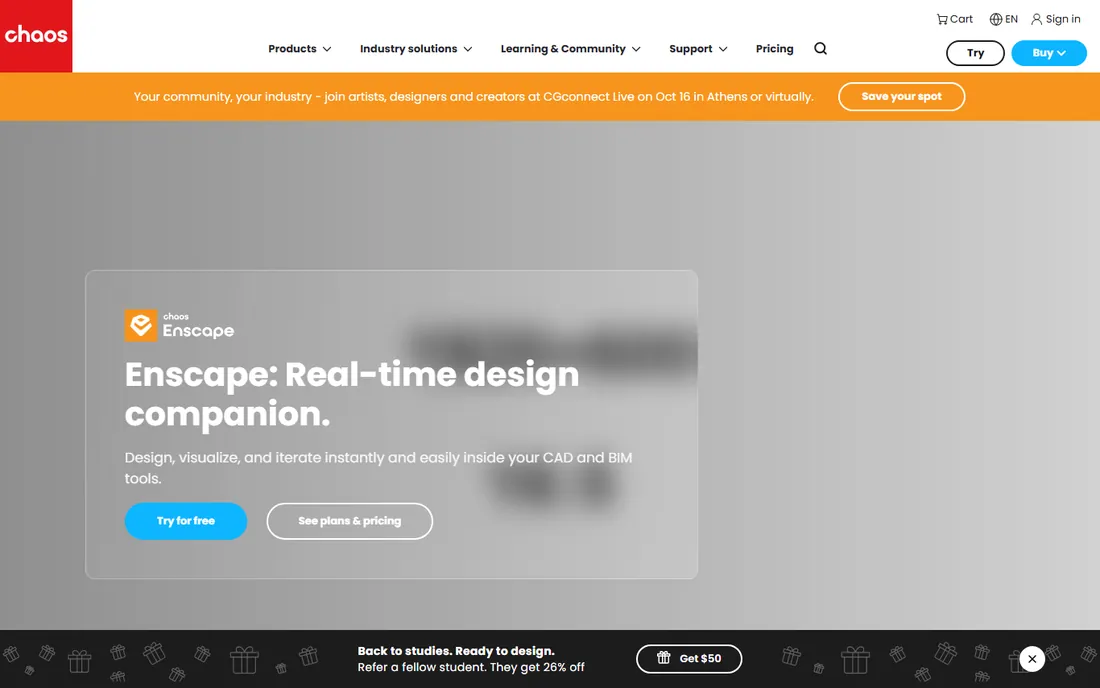Click the Try button in header

pyautogui.click(x=975, y=53)
